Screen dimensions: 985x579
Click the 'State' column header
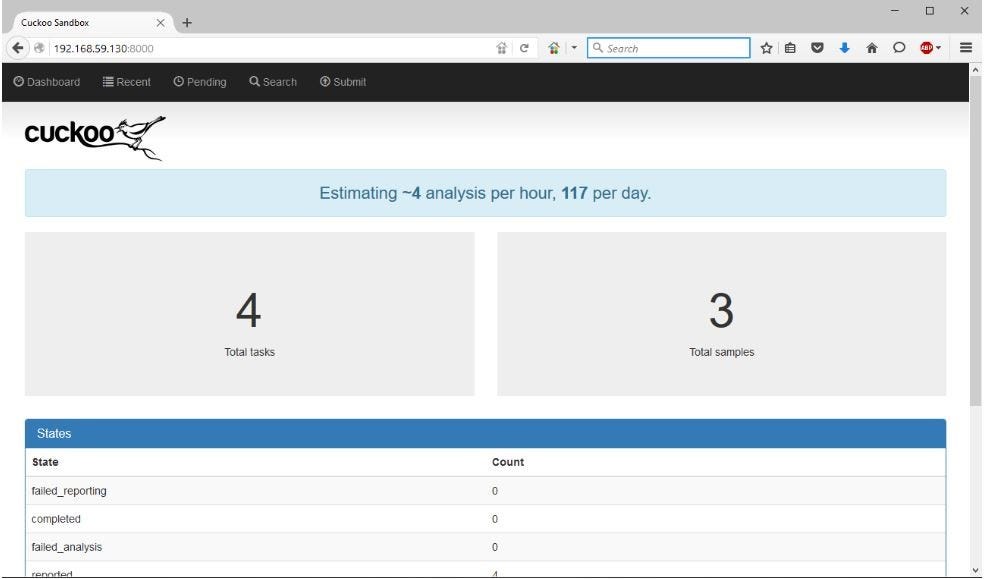point(45,462)
